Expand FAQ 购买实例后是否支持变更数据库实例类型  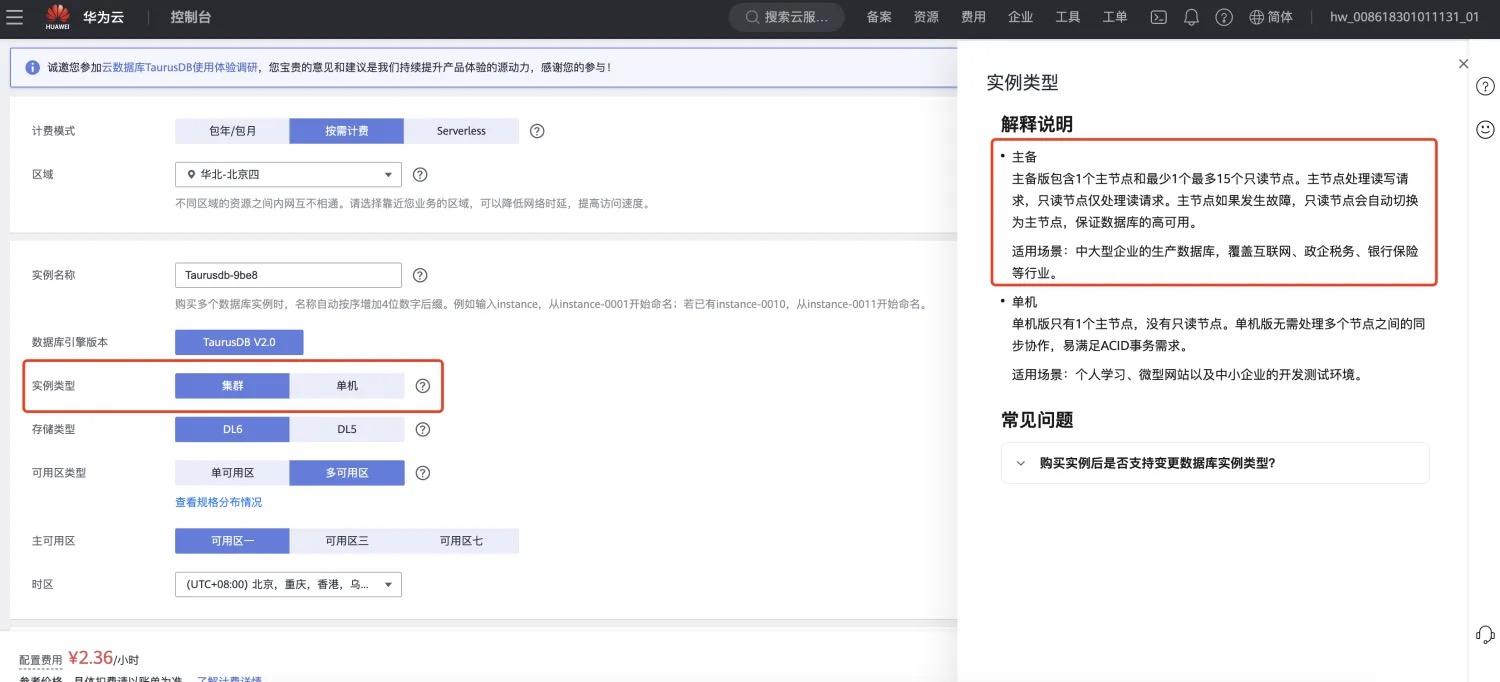coord(1215,463)
